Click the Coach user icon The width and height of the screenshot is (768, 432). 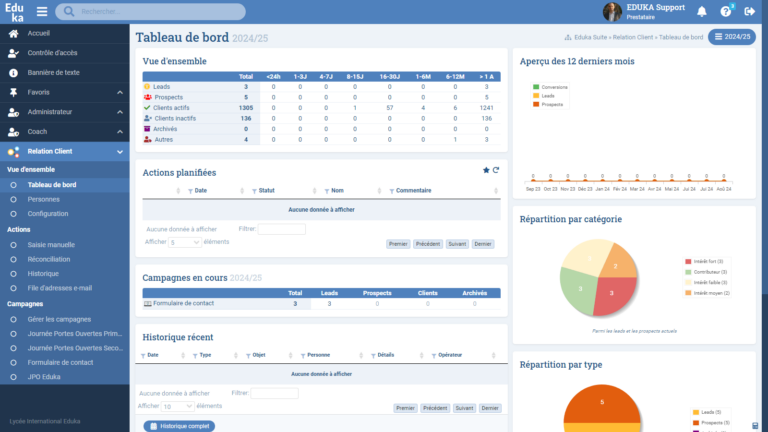[13, 132]
